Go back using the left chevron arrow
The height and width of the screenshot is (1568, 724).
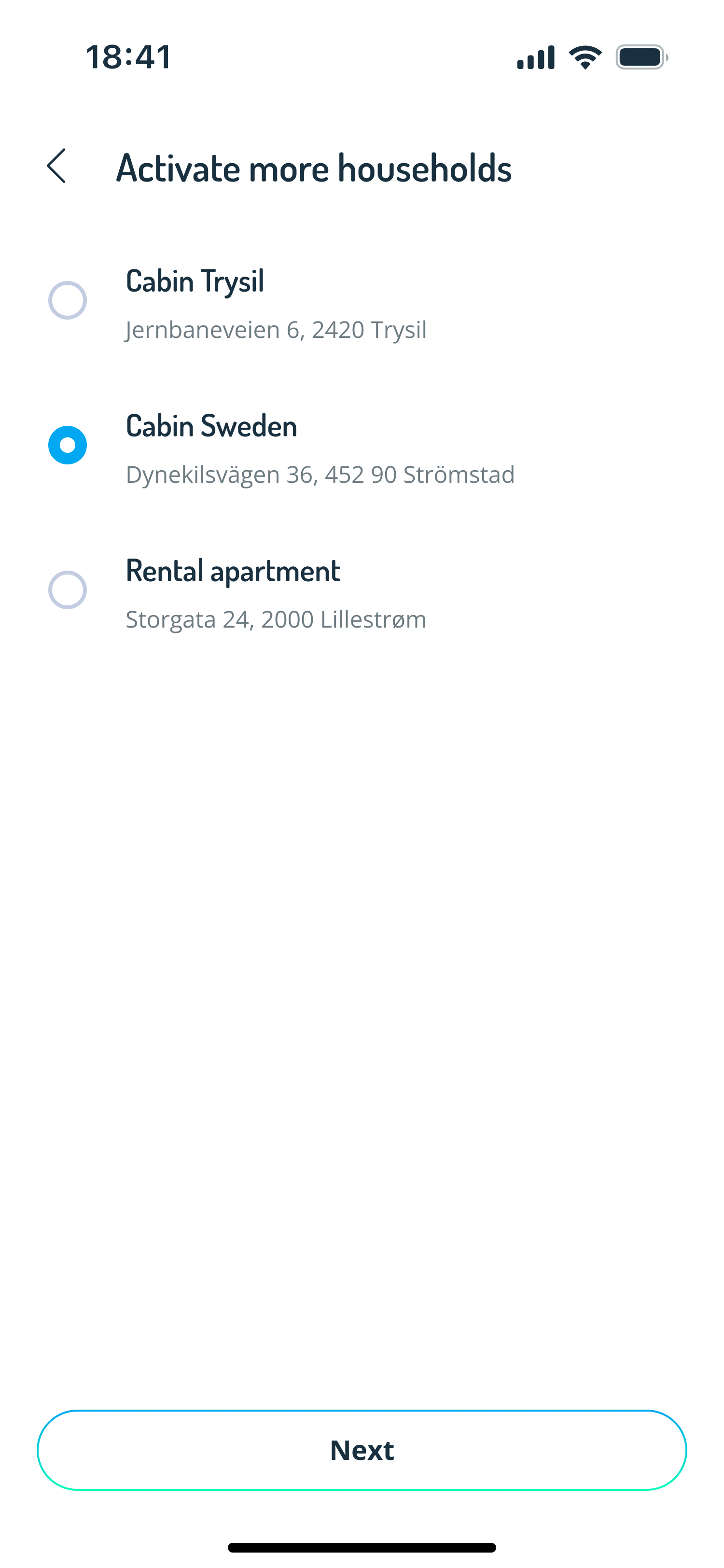[56, 166]
